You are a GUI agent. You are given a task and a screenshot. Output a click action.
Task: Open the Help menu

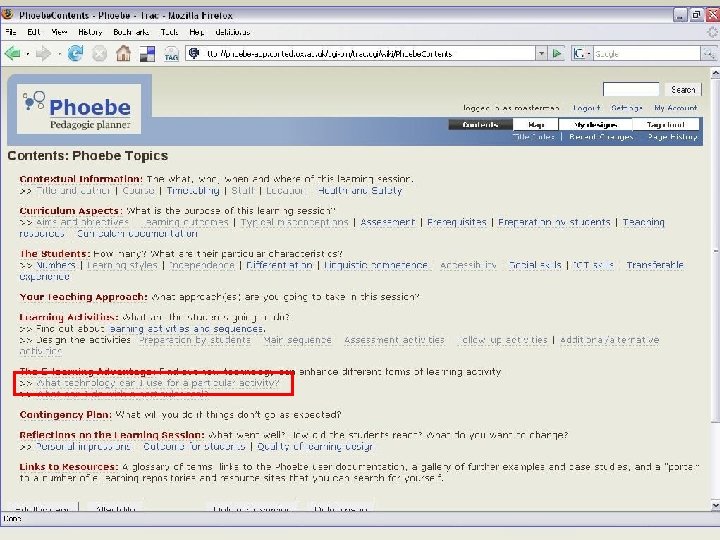(x=197, y=32)
